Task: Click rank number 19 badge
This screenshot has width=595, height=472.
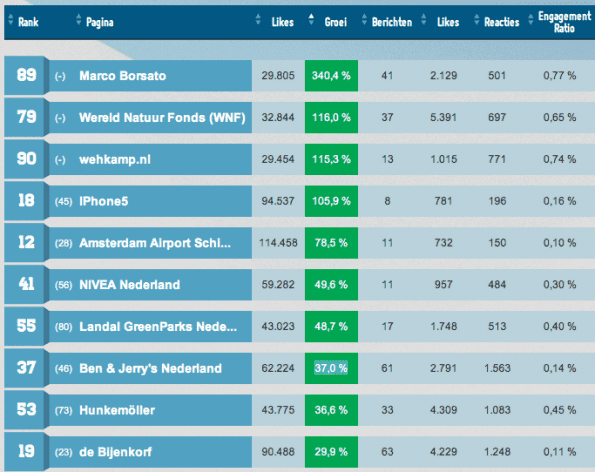Action: [x=27, y=451]
